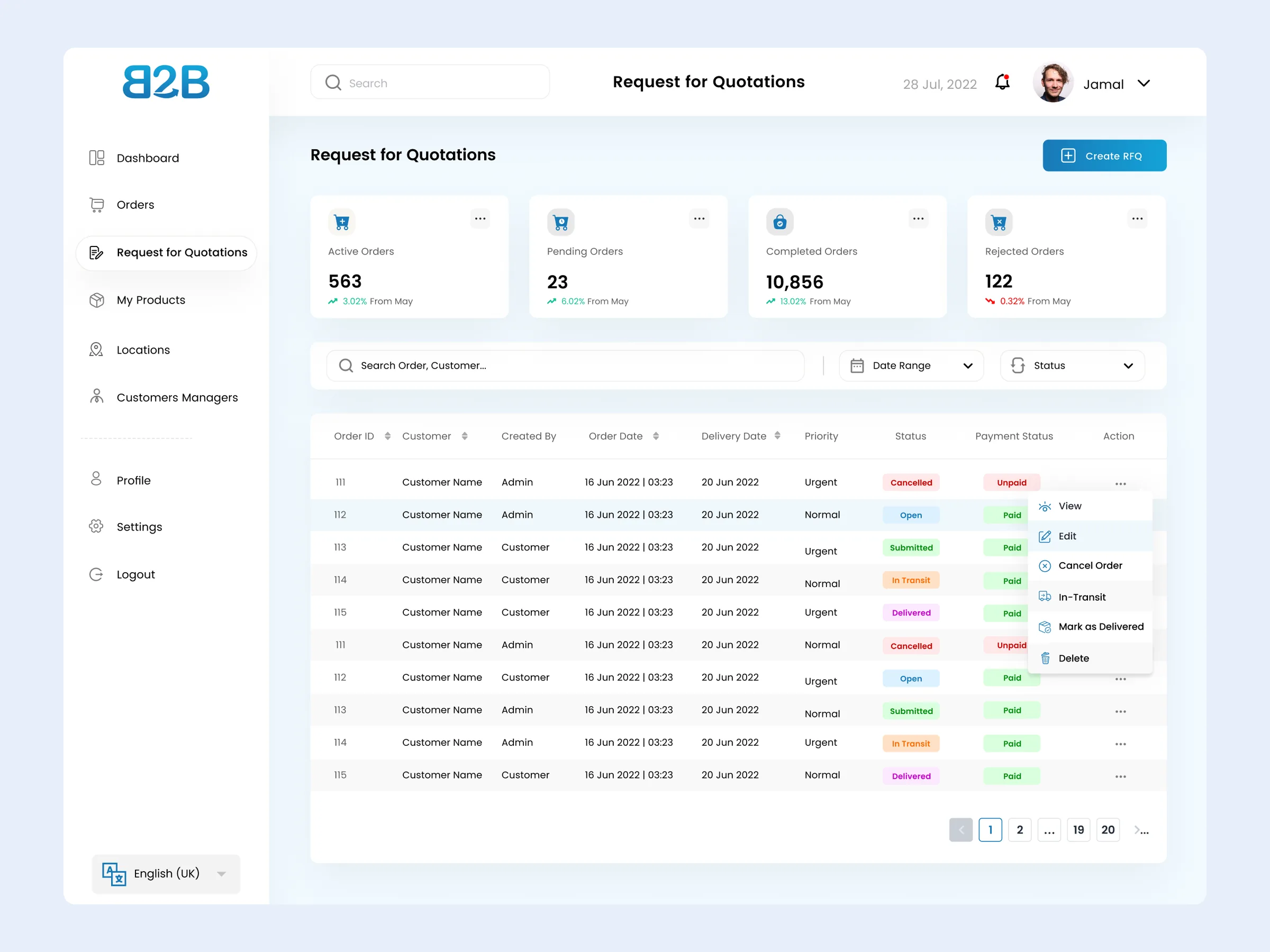
Task: Open Customers Managers section
Action: click(163, 397)
